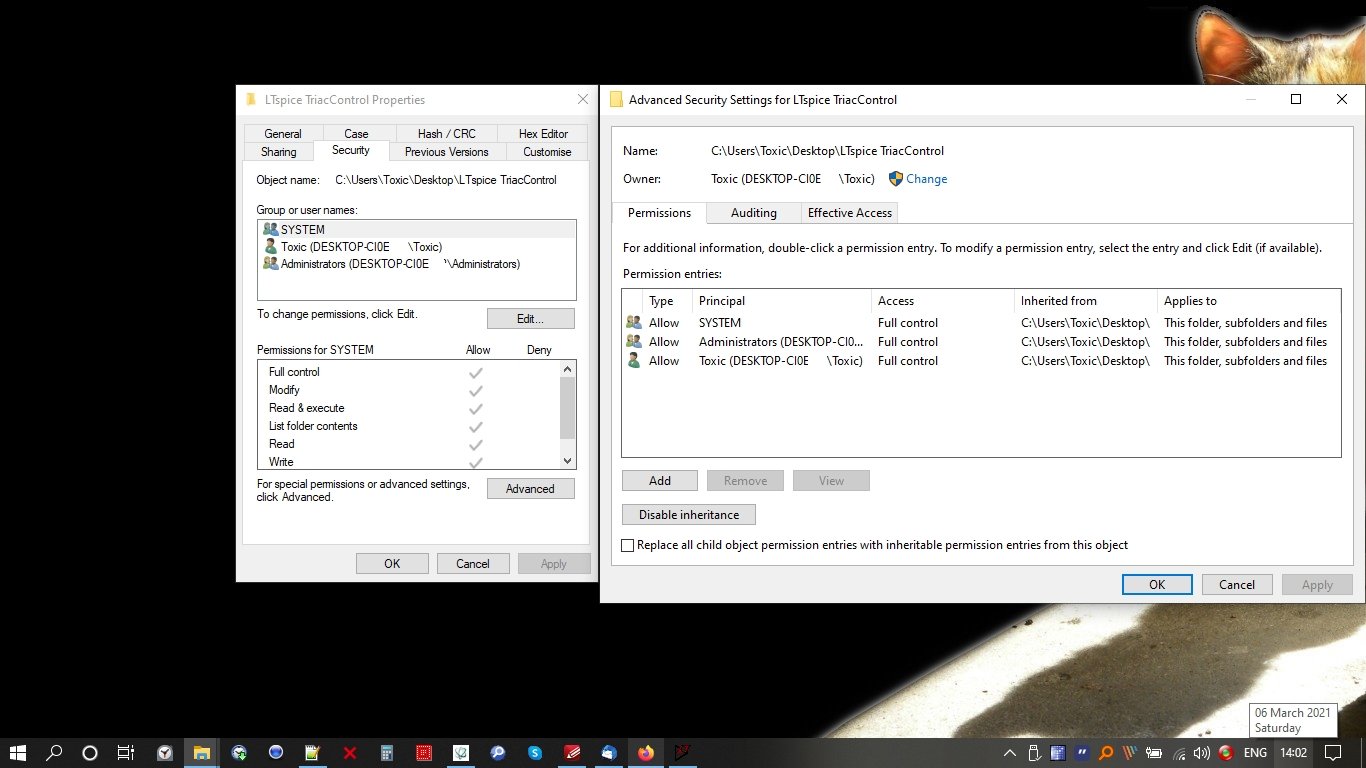Select the Permissions tab

[x=659, y=213]
